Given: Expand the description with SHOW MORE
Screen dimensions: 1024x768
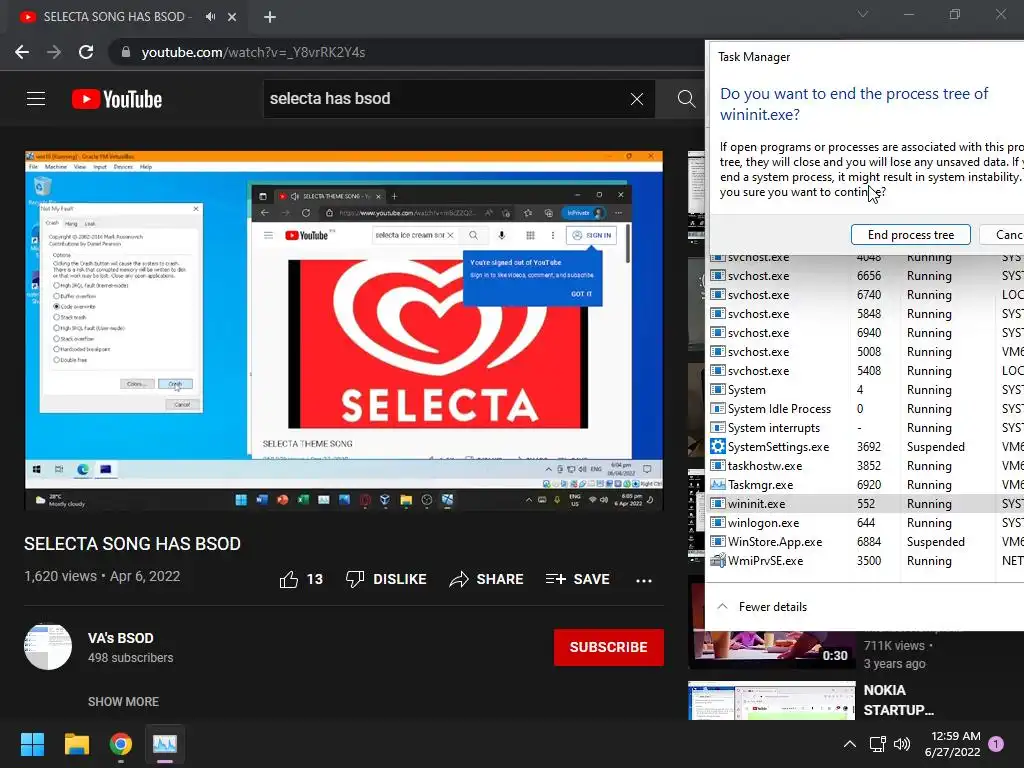Looking at the screenshot, I should click(x=123, y=701).
